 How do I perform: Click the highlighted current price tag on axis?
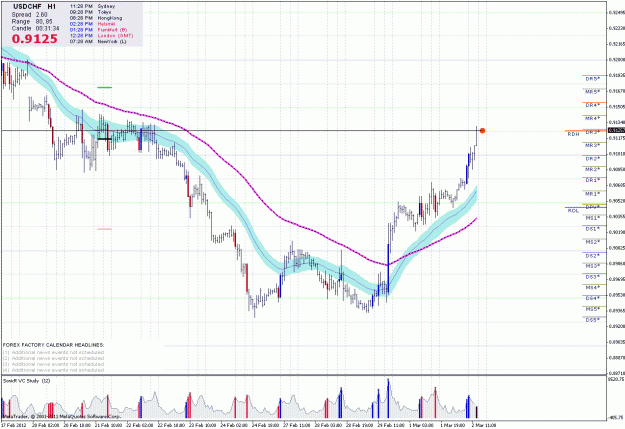point(615,130)
